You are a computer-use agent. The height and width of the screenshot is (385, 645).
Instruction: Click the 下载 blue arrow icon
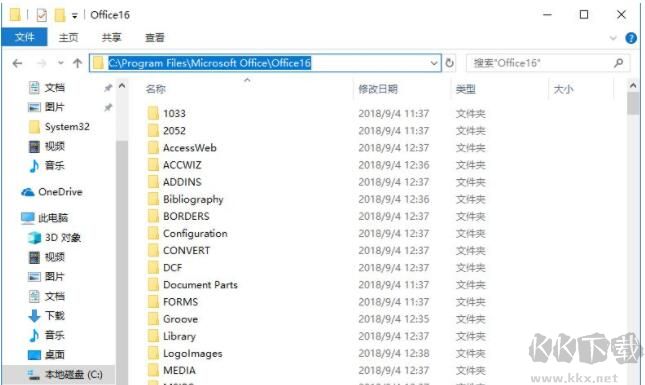pyautogui.click(x=34, y=316)
